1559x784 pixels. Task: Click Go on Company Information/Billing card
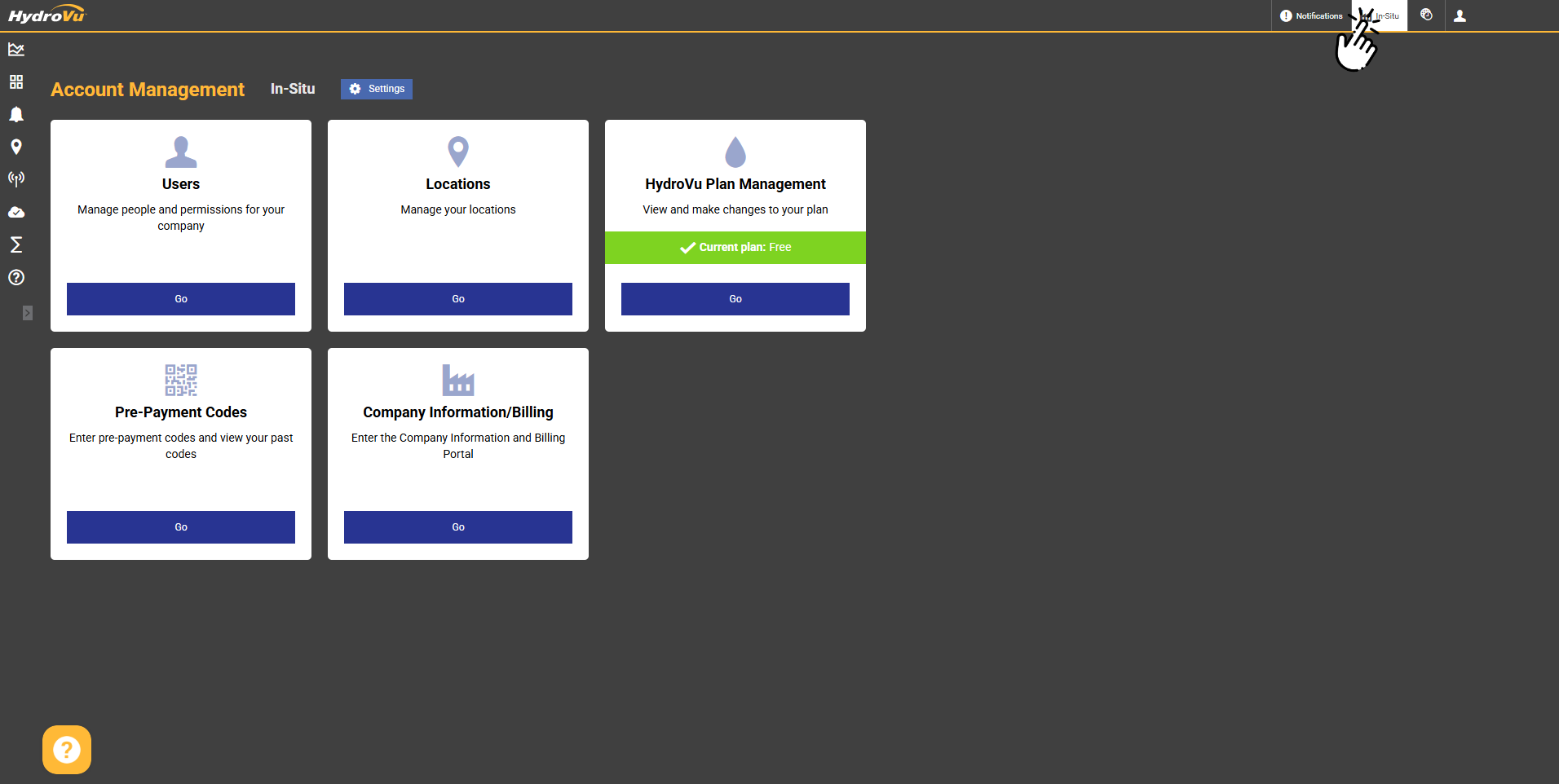[458, 527]
